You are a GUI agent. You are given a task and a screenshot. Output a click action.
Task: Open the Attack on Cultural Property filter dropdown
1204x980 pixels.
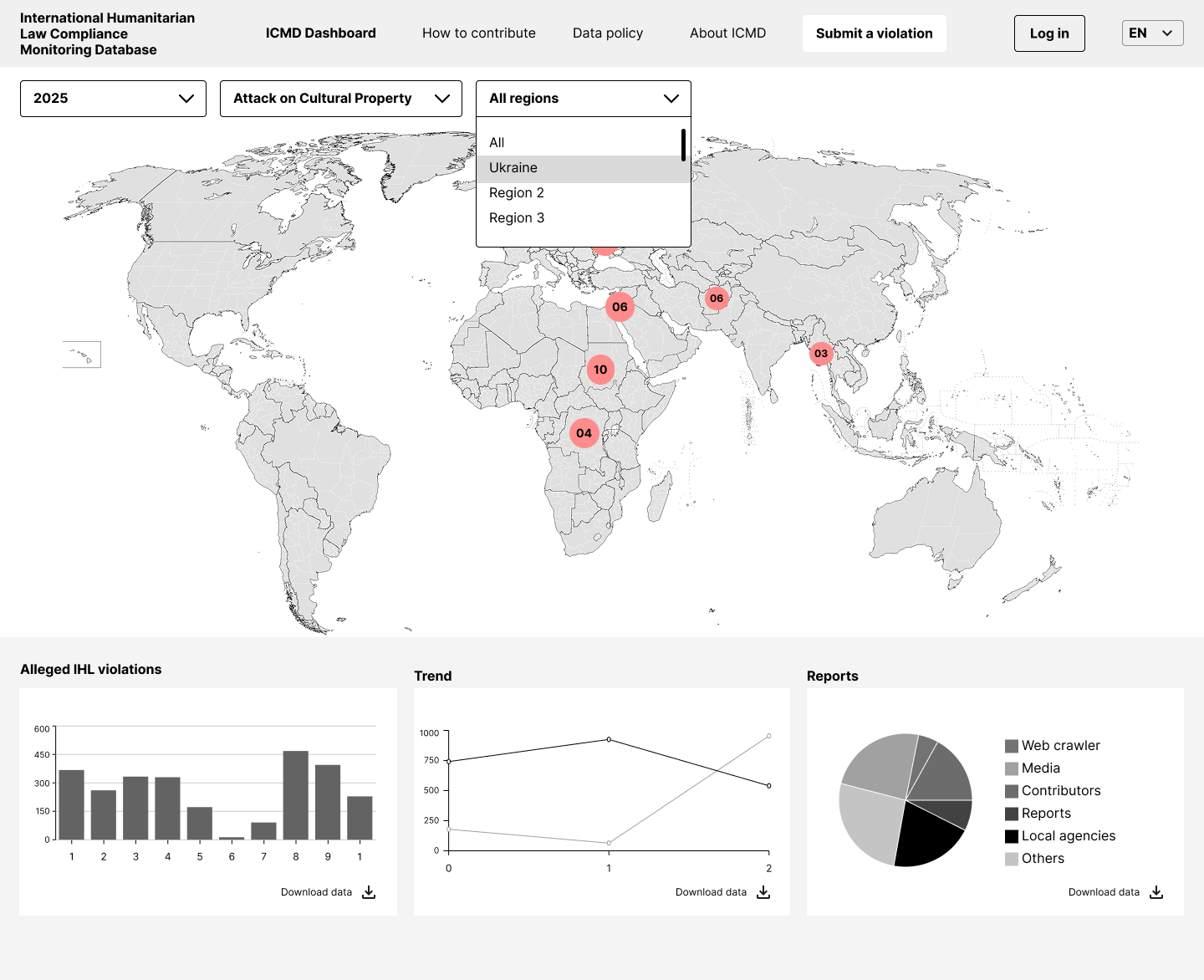(x=340, y=98)
